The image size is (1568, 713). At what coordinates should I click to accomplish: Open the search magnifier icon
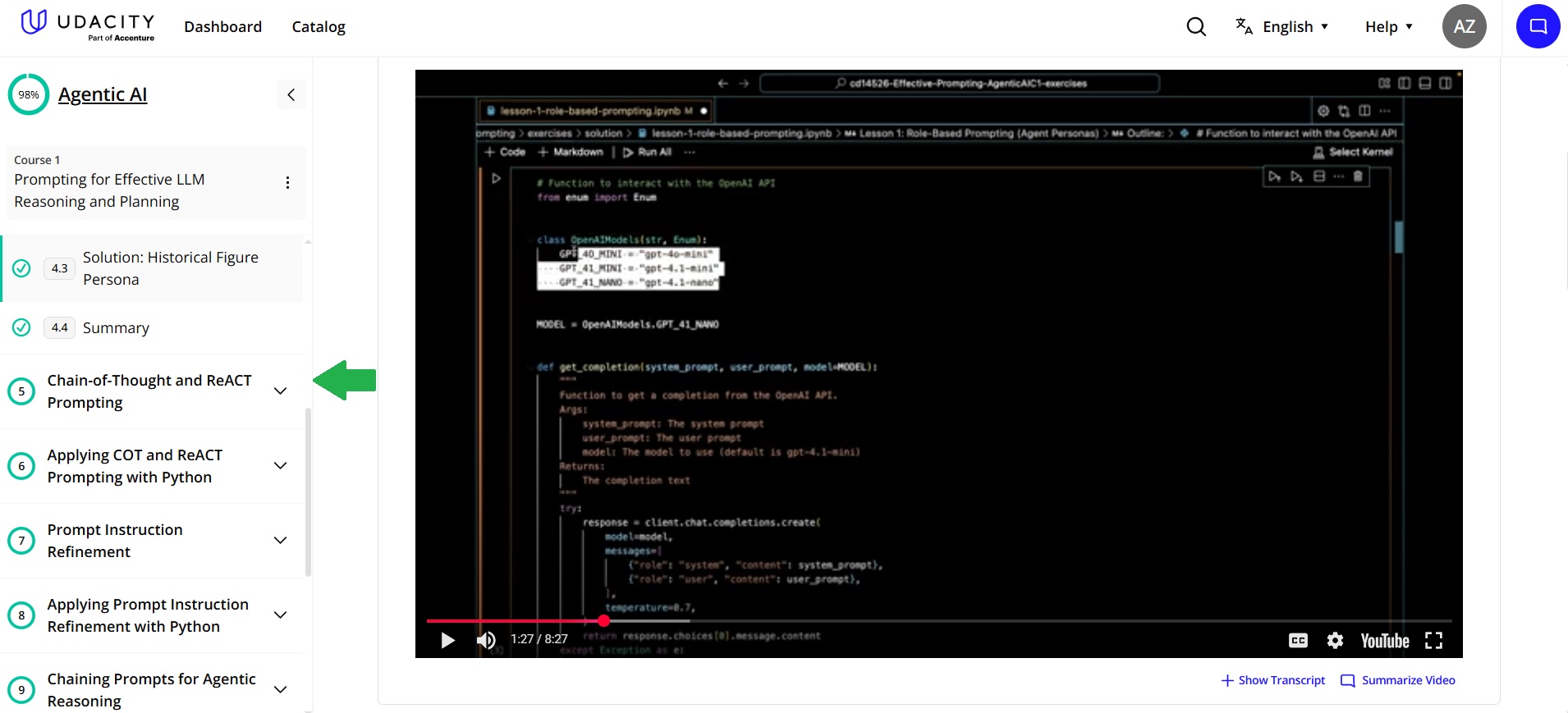pos(1196,27)
